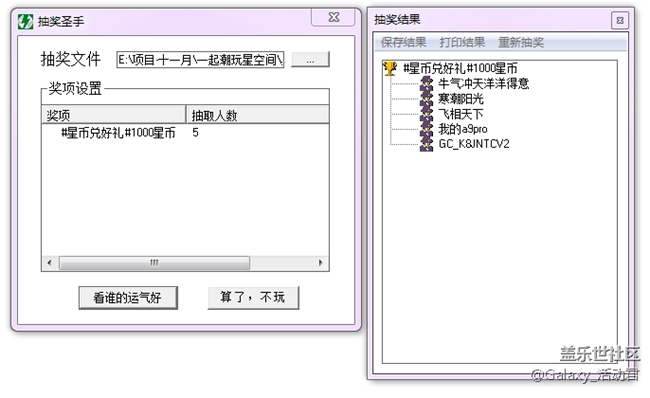Click the gold trophy icon in results
650x398 pixels.
(390, 68)
